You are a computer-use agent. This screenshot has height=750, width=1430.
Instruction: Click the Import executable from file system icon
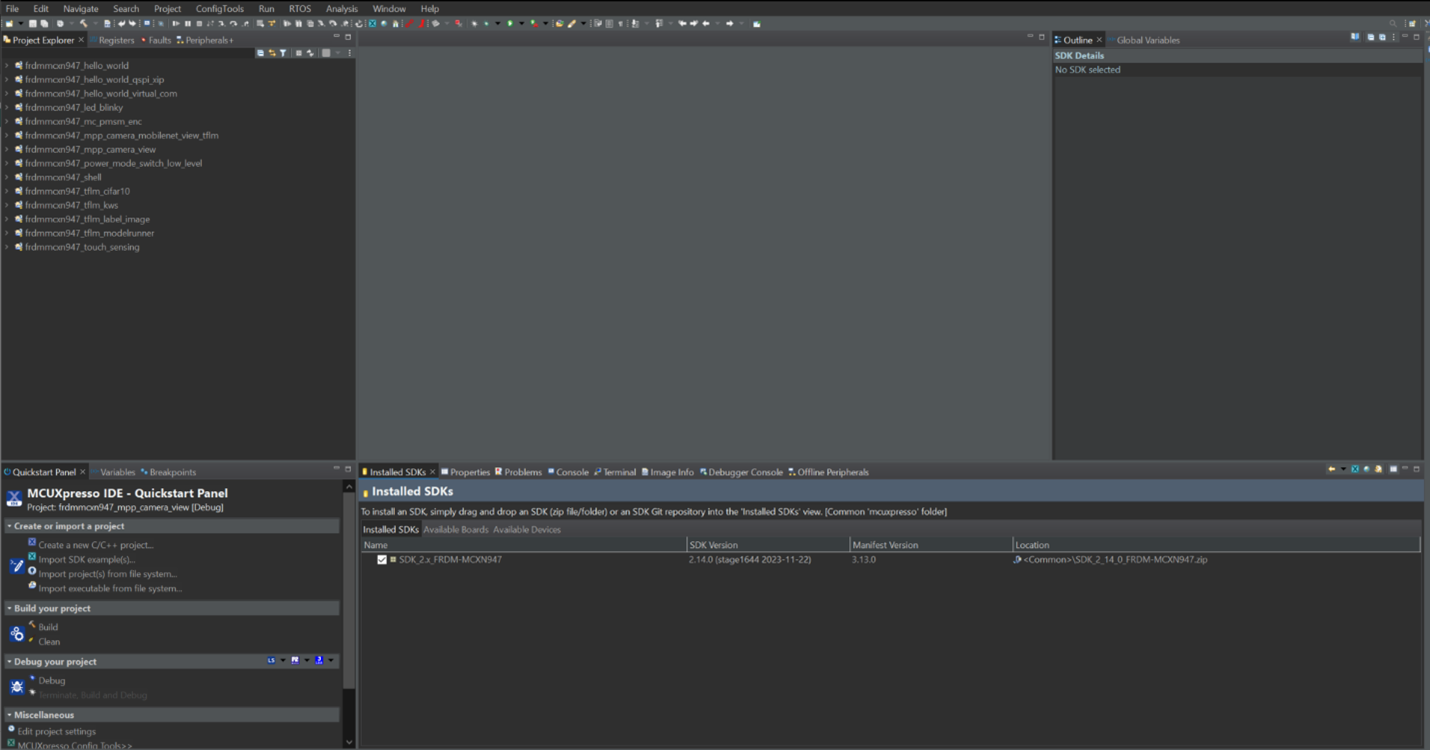tap(32, 585)
